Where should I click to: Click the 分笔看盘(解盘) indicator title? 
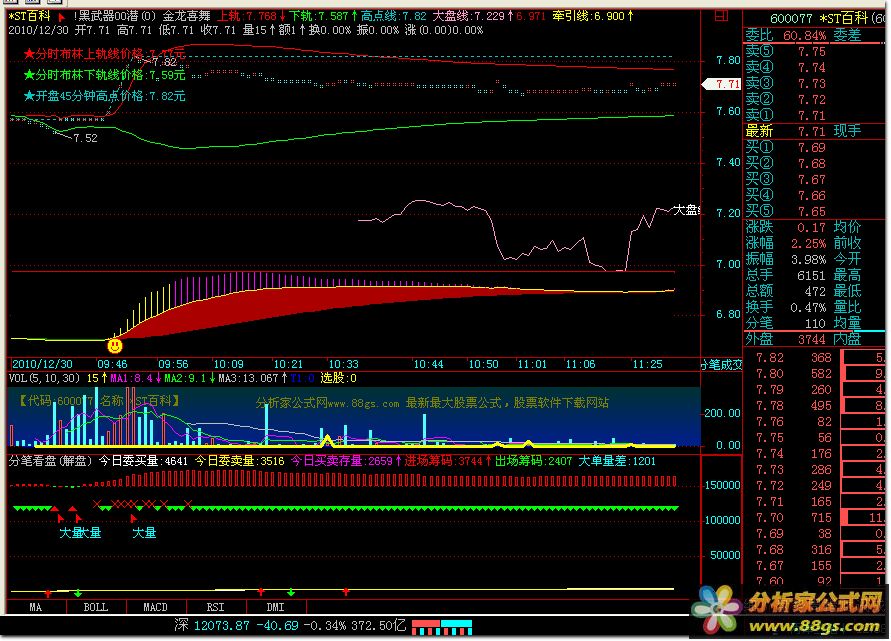[x=51, y=461]
